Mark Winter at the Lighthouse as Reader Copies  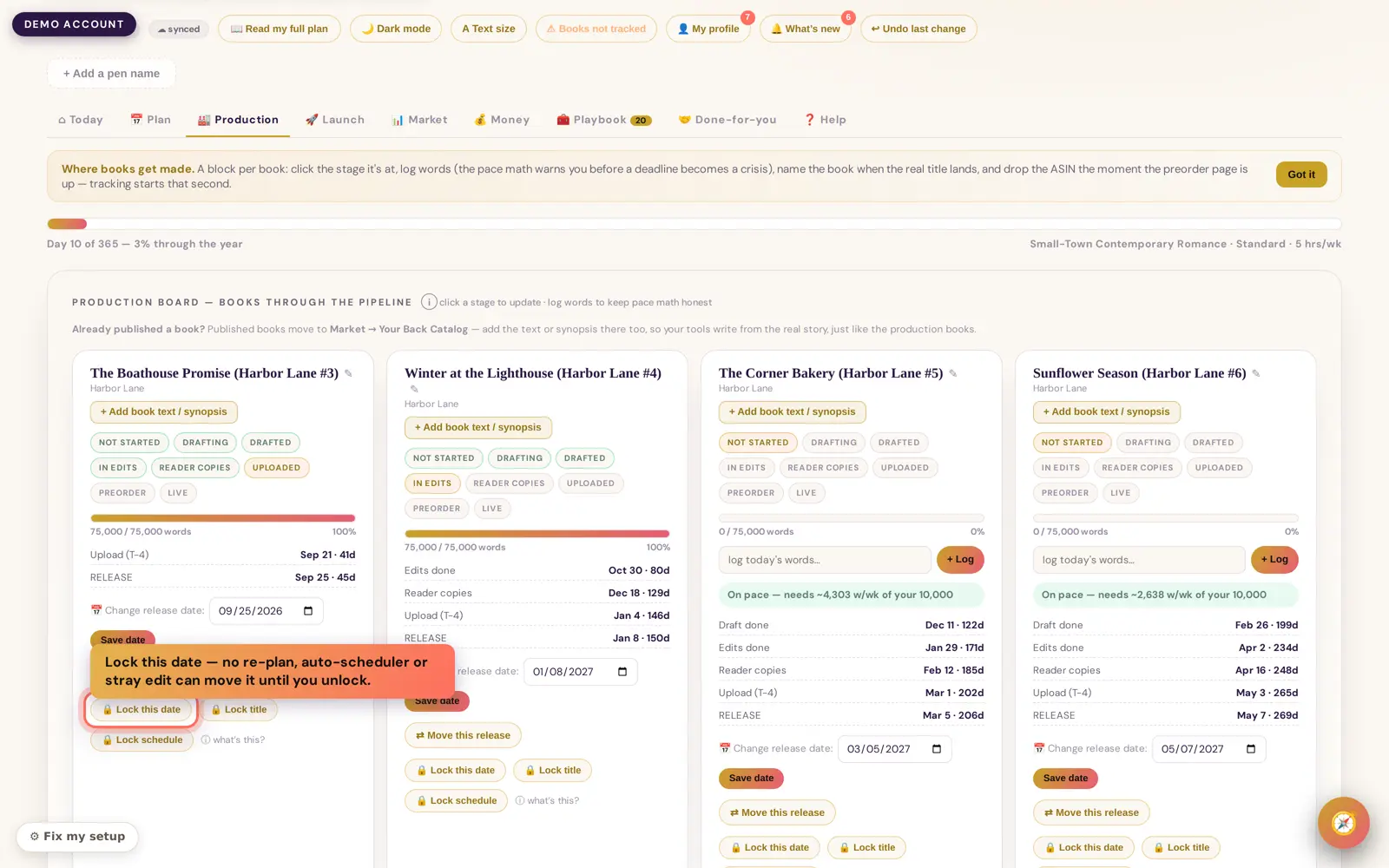click(x=509, y=483)
